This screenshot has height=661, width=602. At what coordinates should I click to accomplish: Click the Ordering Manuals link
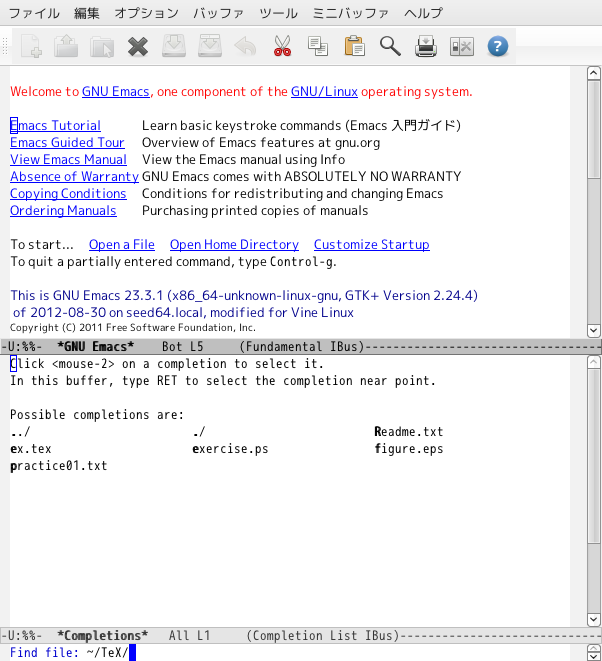click(63, 210)
